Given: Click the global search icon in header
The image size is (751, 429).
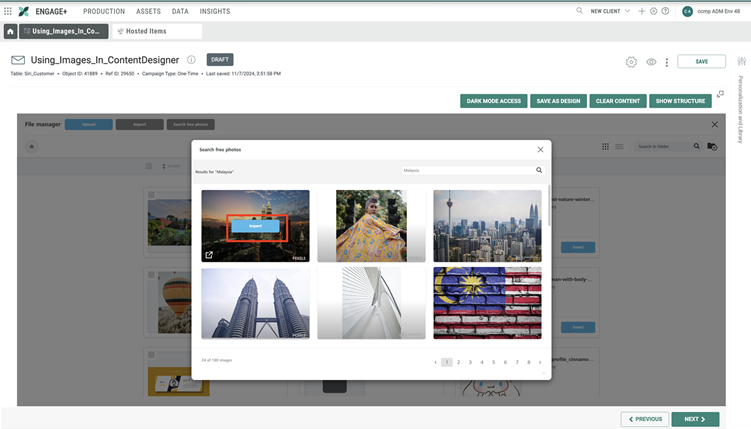Looking at the screenshot, I should [580, 11].
